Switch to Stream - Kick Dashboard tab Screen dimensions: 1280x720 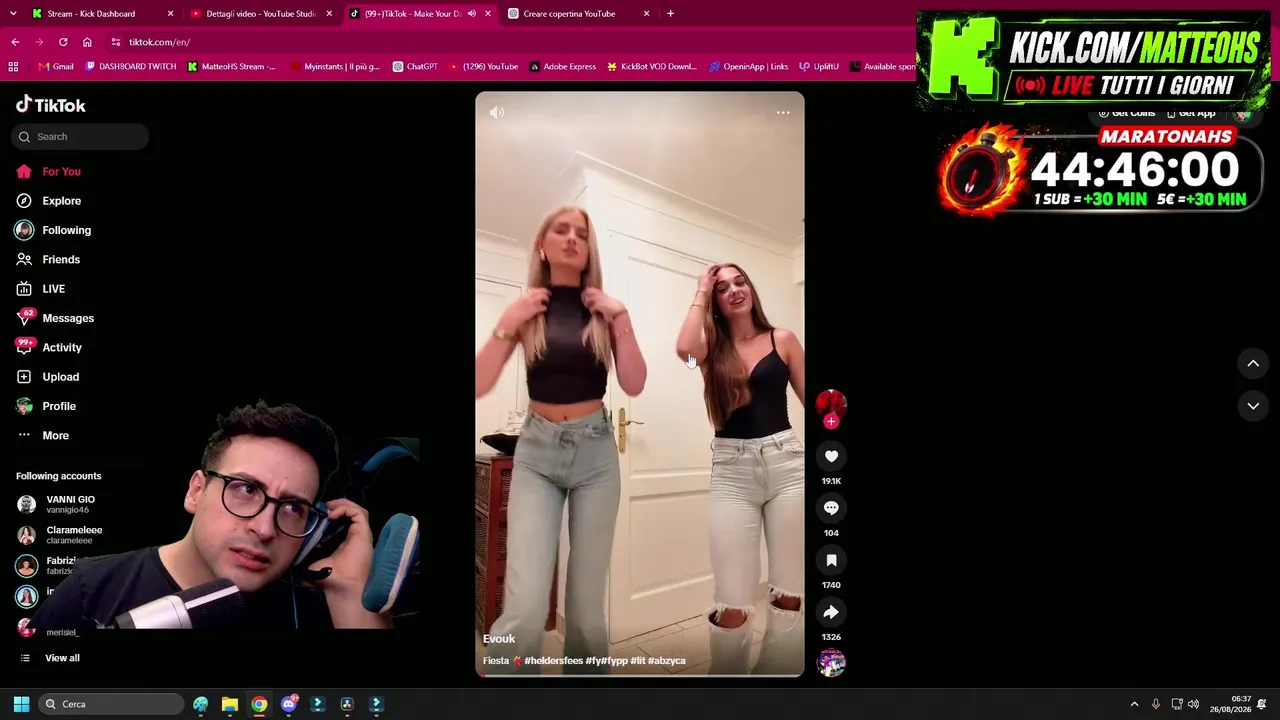point(102,14)
